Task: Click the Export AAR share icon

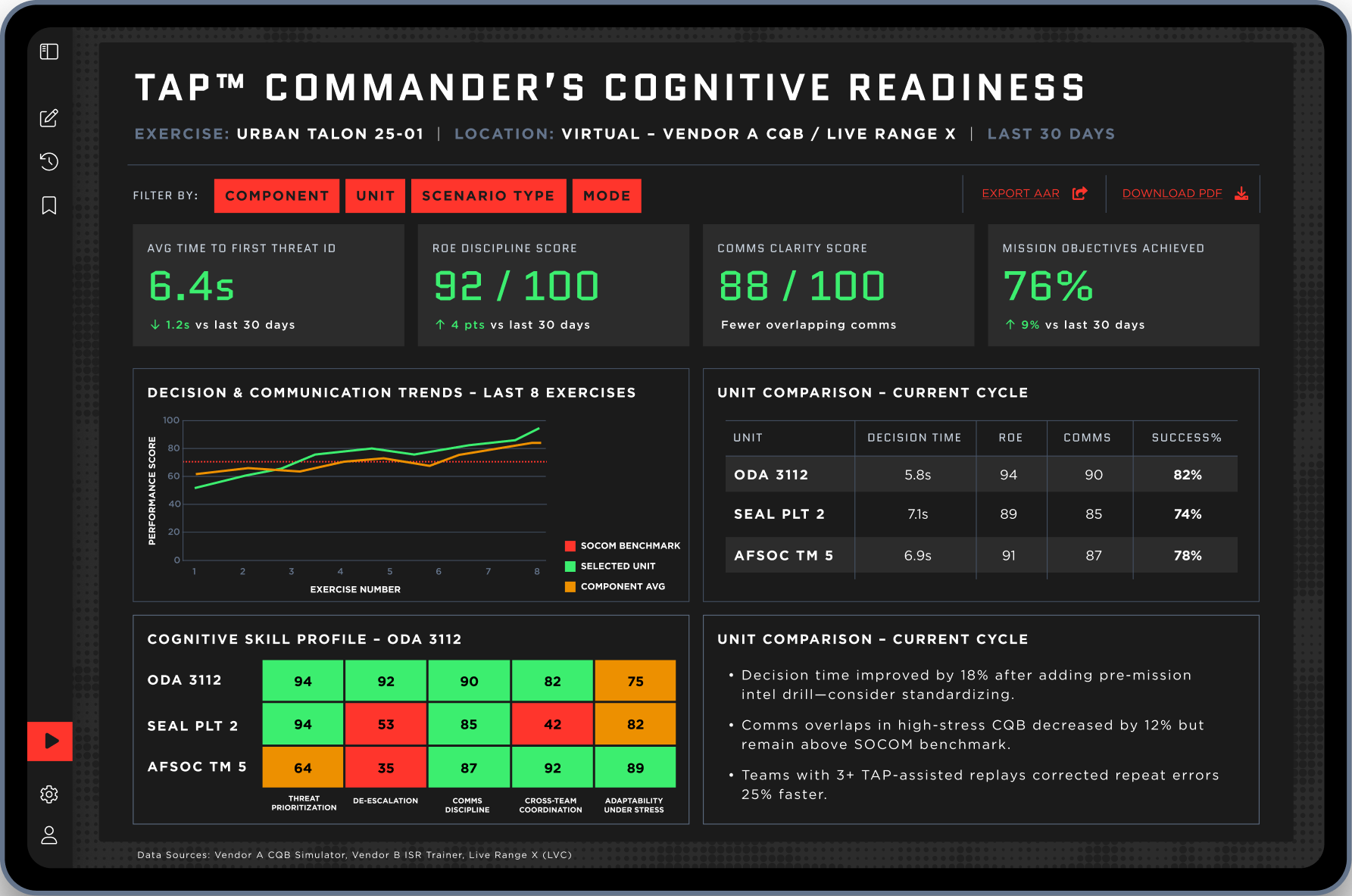Action: click(1080, 193)
